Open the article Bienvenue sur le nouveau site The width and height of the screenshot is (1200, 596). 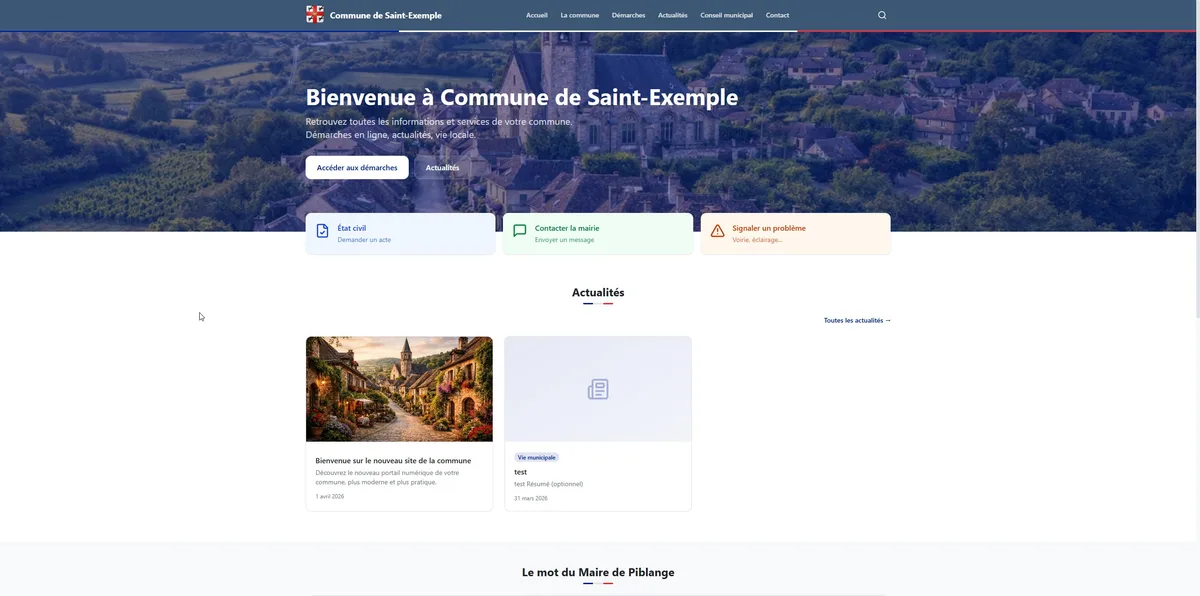tap(393, 460)
